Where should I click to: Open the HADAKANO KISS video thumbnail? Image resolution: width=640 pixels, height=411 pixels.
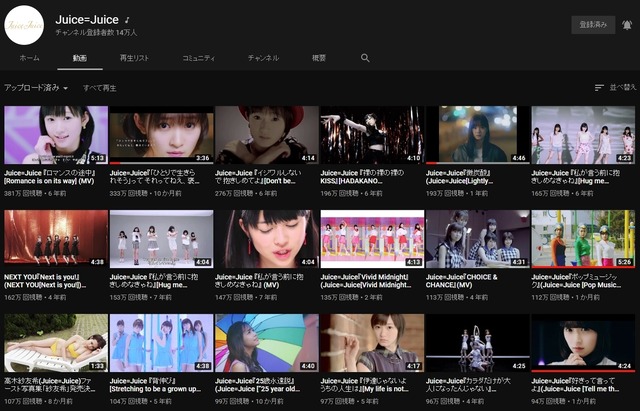click(372, 135)
